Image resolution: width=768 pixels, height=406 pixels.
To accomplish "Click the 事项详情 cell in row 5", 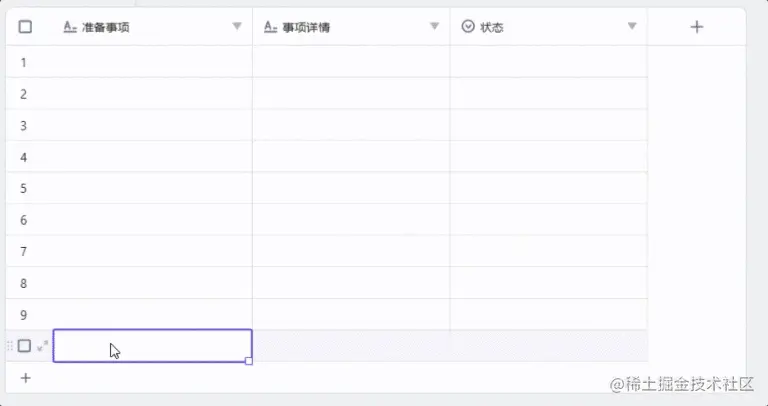I will pyautogui.click(x=351, y=188).
